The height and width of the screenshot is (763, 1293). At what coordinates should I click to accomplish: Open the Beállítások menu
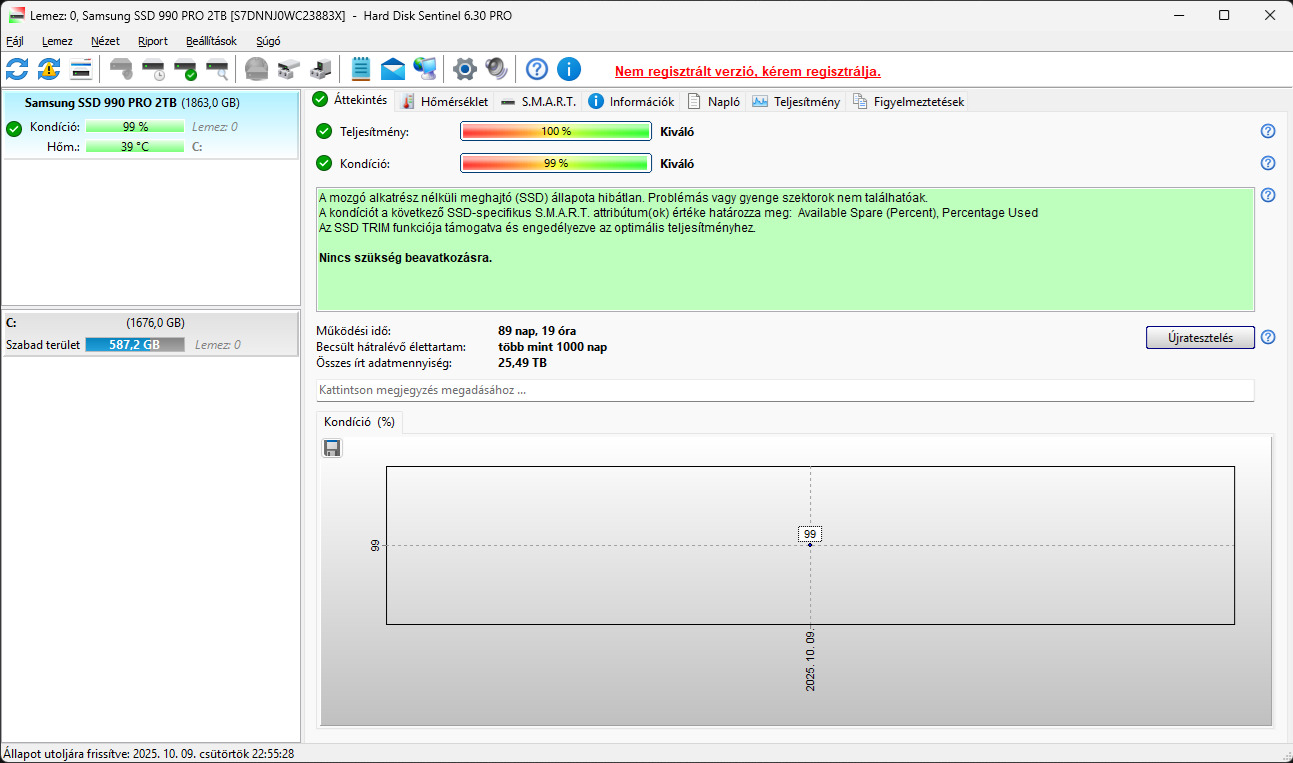click(211, 41)
